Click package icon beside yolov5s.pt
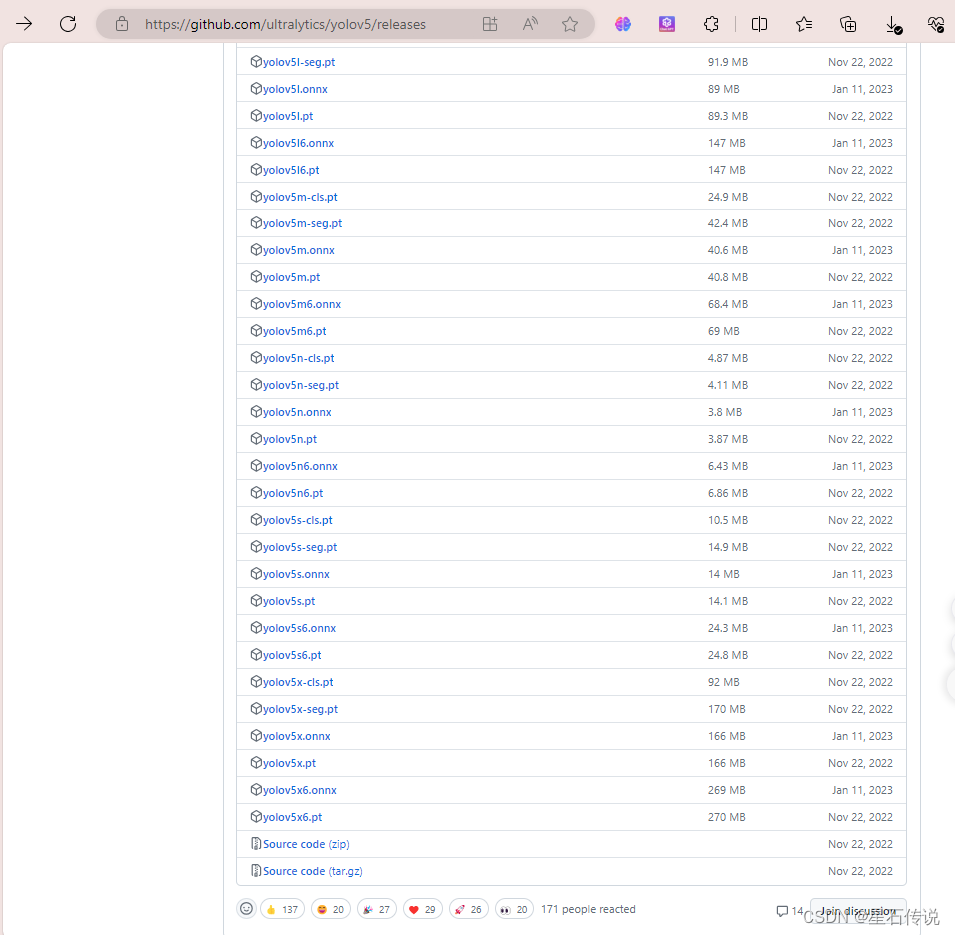The image size is (955, 935). coord(256,601)
